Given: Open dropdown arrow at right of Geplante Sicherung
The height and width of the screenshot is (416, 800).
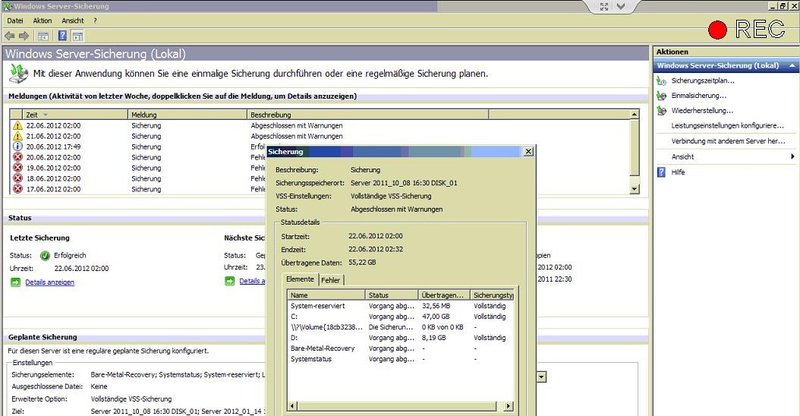Looking at the screenshot, I should click(x=541, y=377).
